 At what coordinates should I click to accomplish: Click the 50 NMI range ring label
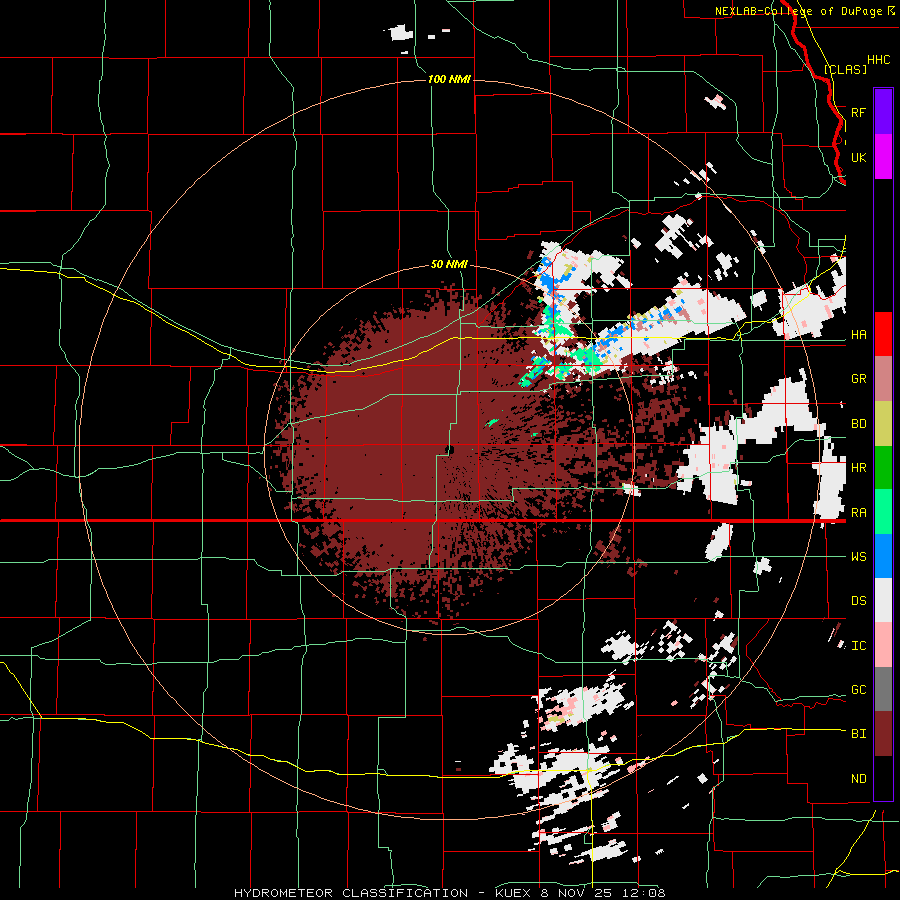449,264
